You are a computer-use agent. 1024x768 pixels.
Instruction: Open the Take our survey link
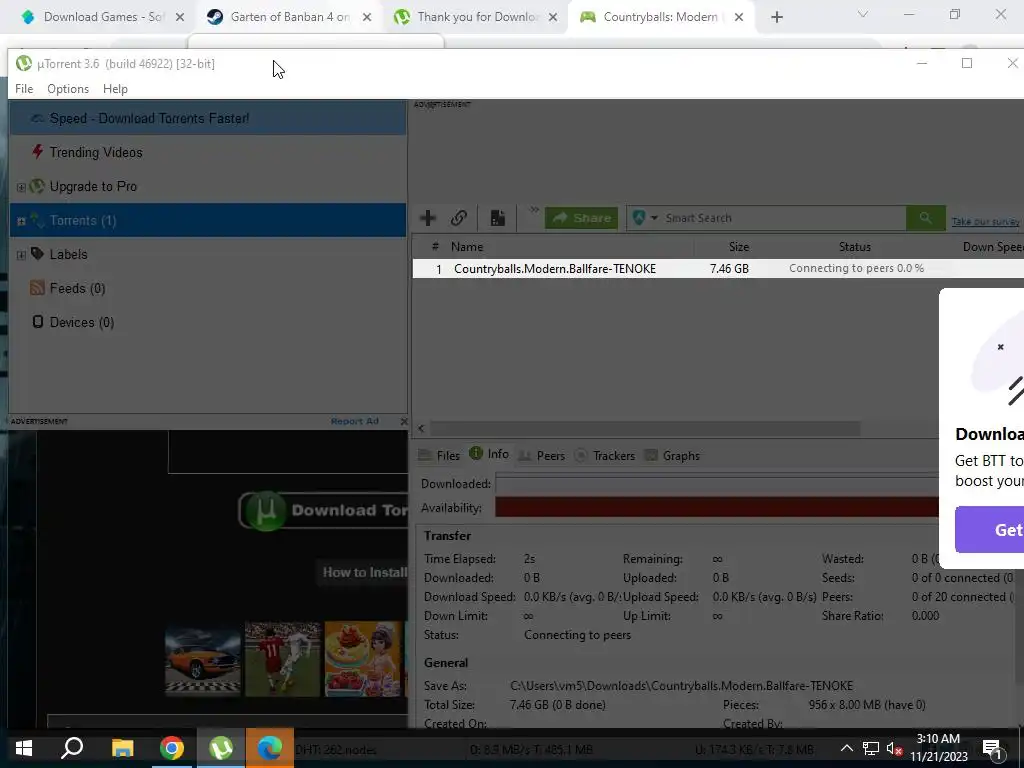click(x=986, y=222)
